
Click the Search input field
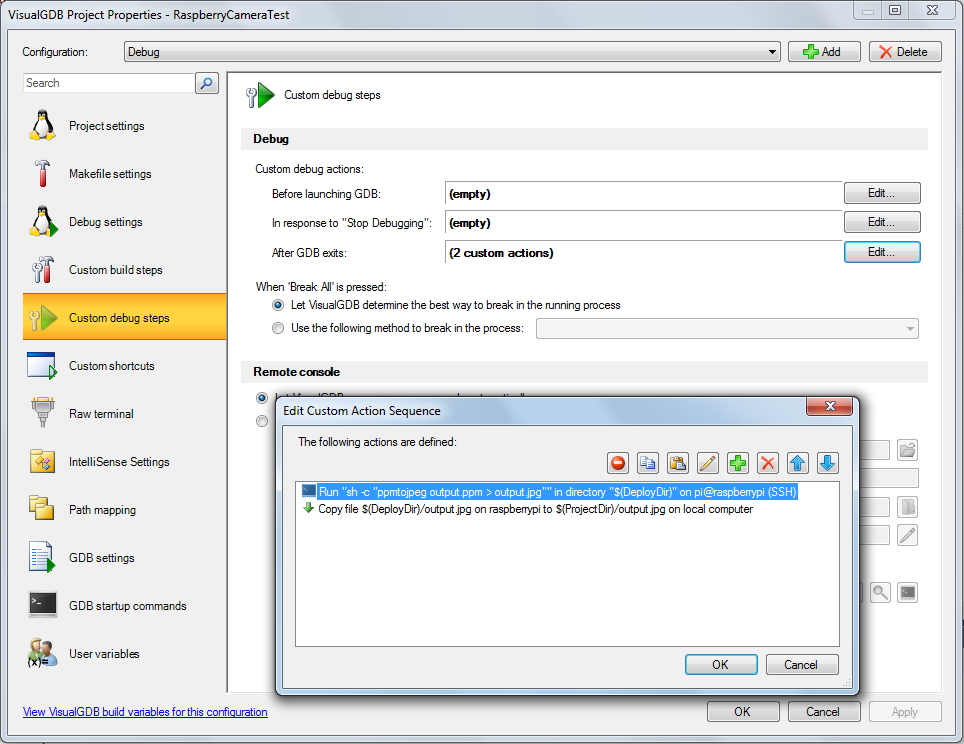[x=109, y=83]
